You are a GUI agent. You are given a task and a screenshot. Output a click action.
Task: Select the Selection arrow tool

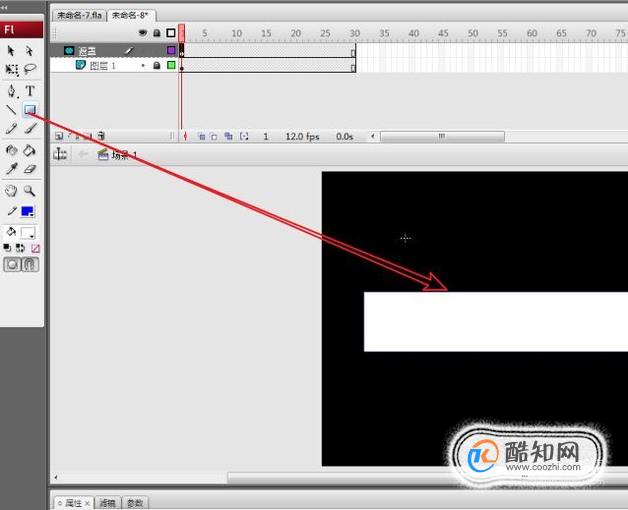[x=11, y=50]
